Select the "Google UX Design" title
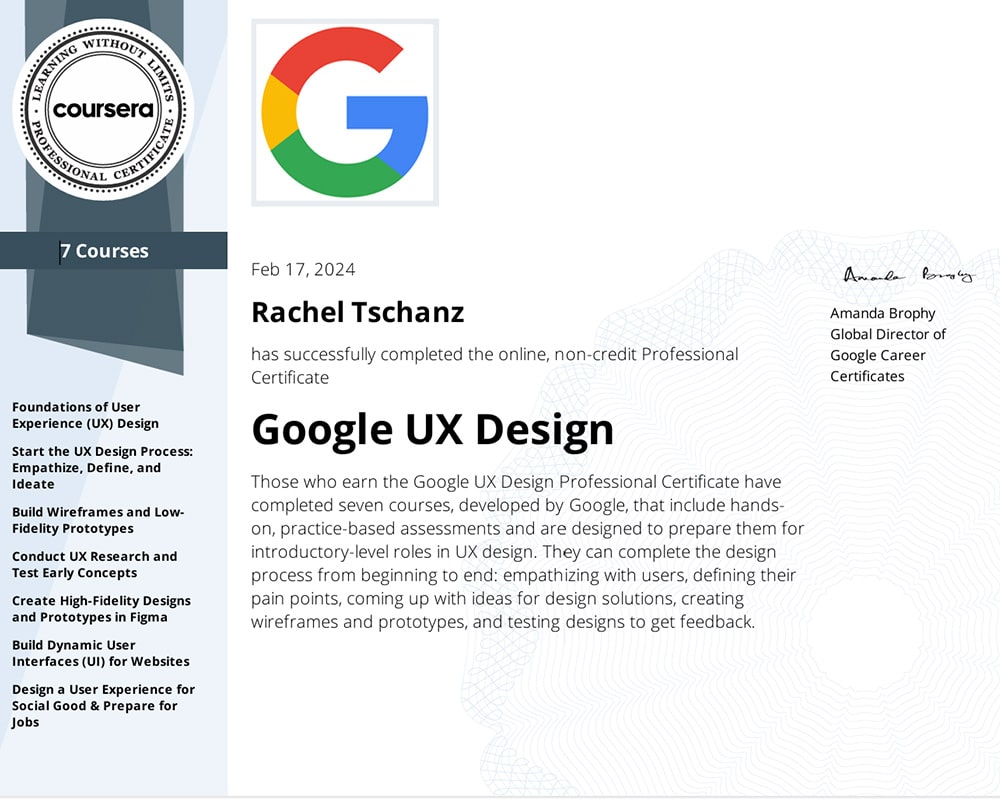Image resolution: width=1000 pixels, height=800 pixels. [432, 429]
